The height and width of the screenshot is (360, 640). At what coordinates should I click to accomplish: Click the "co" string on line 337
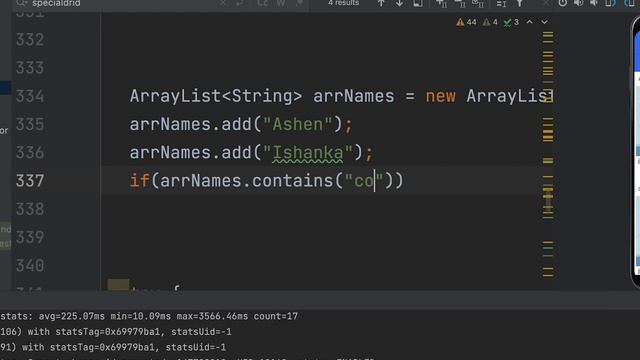tap(364, 181)
